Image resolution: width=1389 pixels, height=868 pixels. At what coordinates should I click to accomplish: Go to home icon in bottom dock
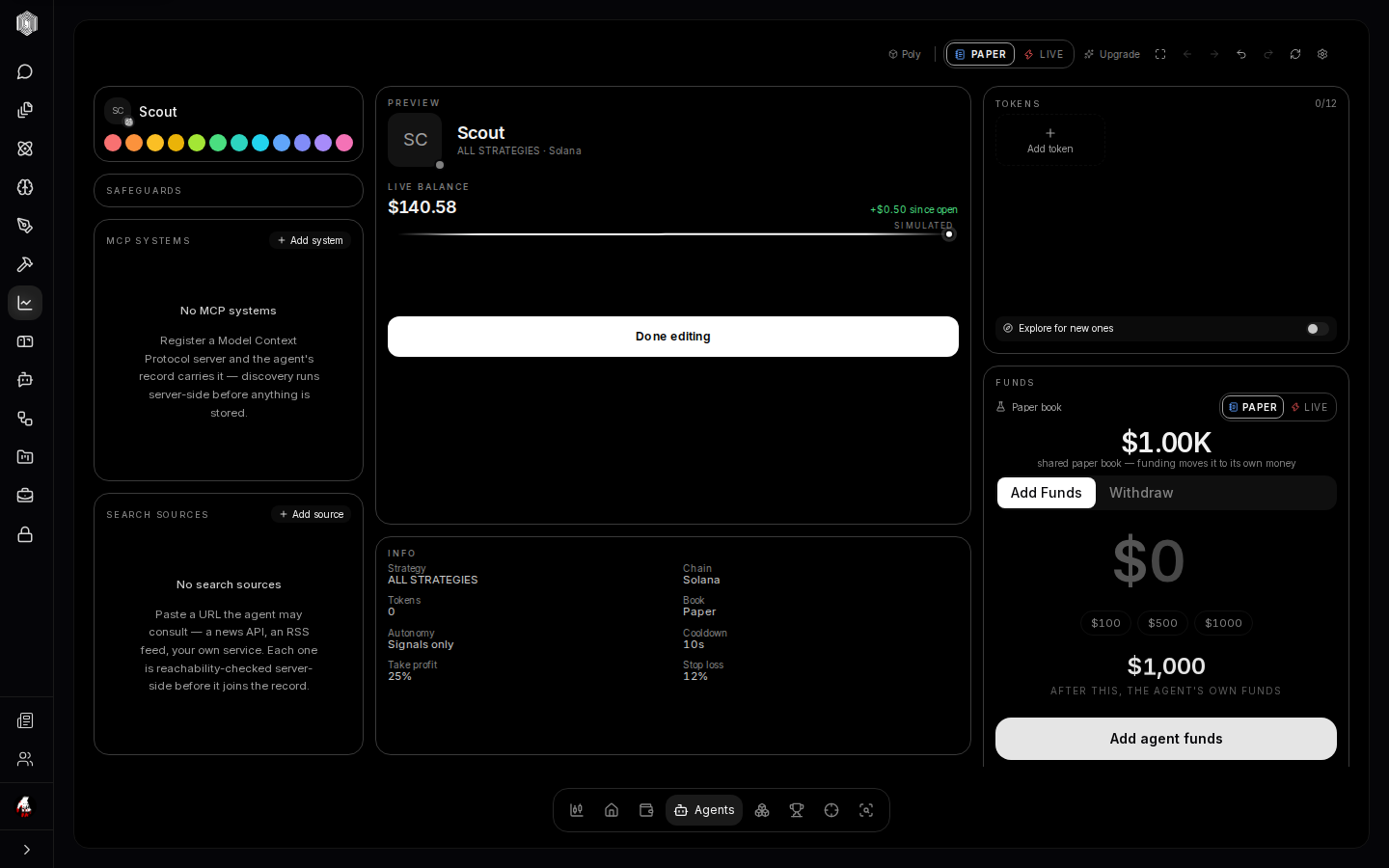point(612,810)
